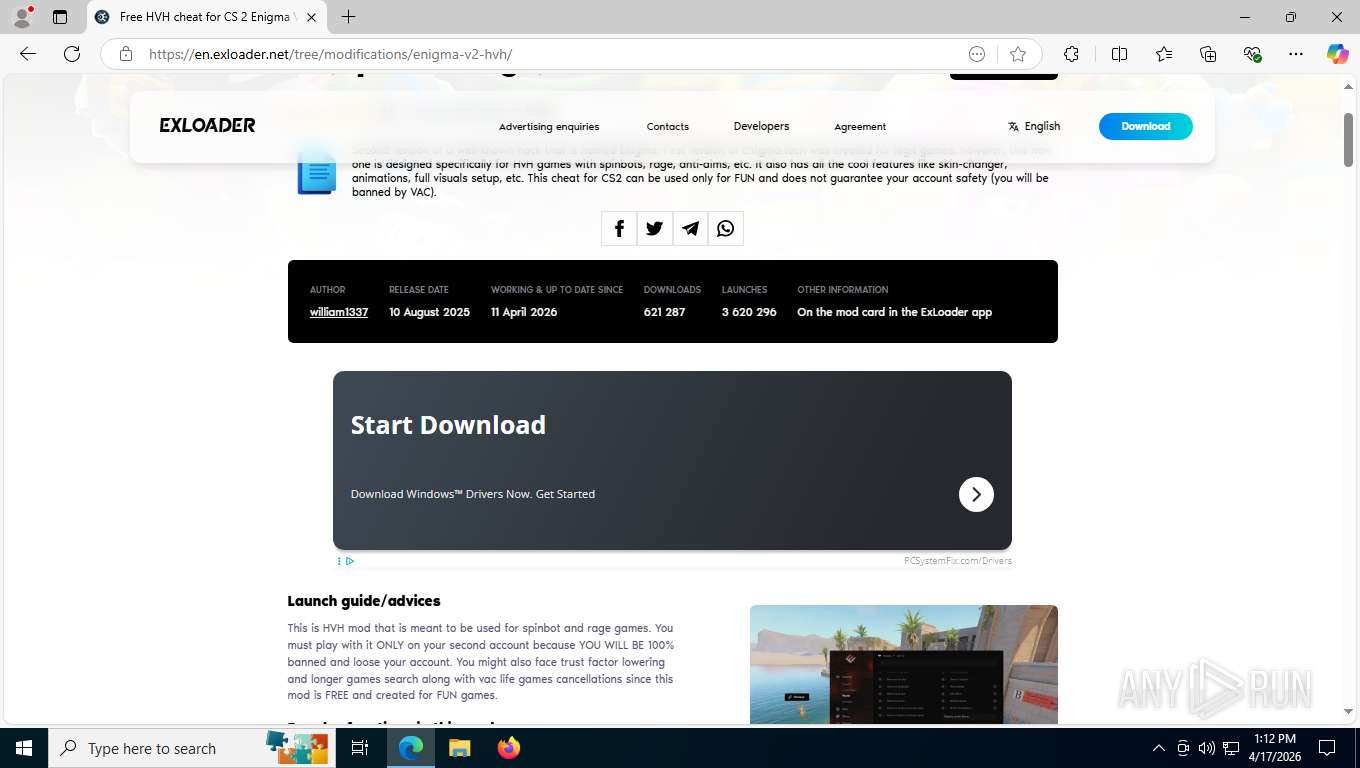This screenshot has height=768, width=1360.
Task: Open Browser essentials heart icon
Action: (1252, 54)
